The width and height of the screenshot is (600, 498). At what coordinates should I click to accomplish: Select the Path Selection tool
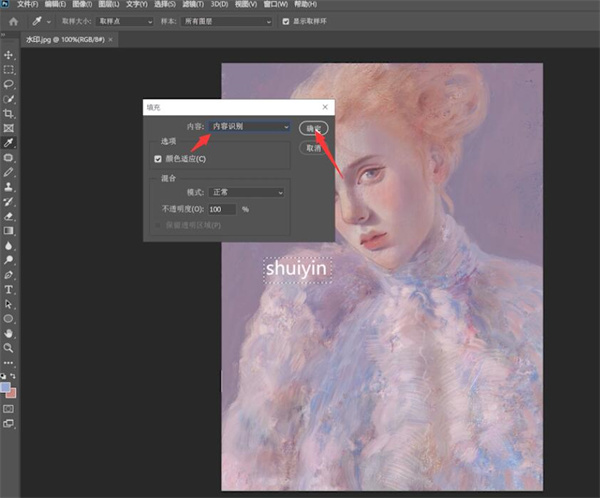tap(8, 304)
